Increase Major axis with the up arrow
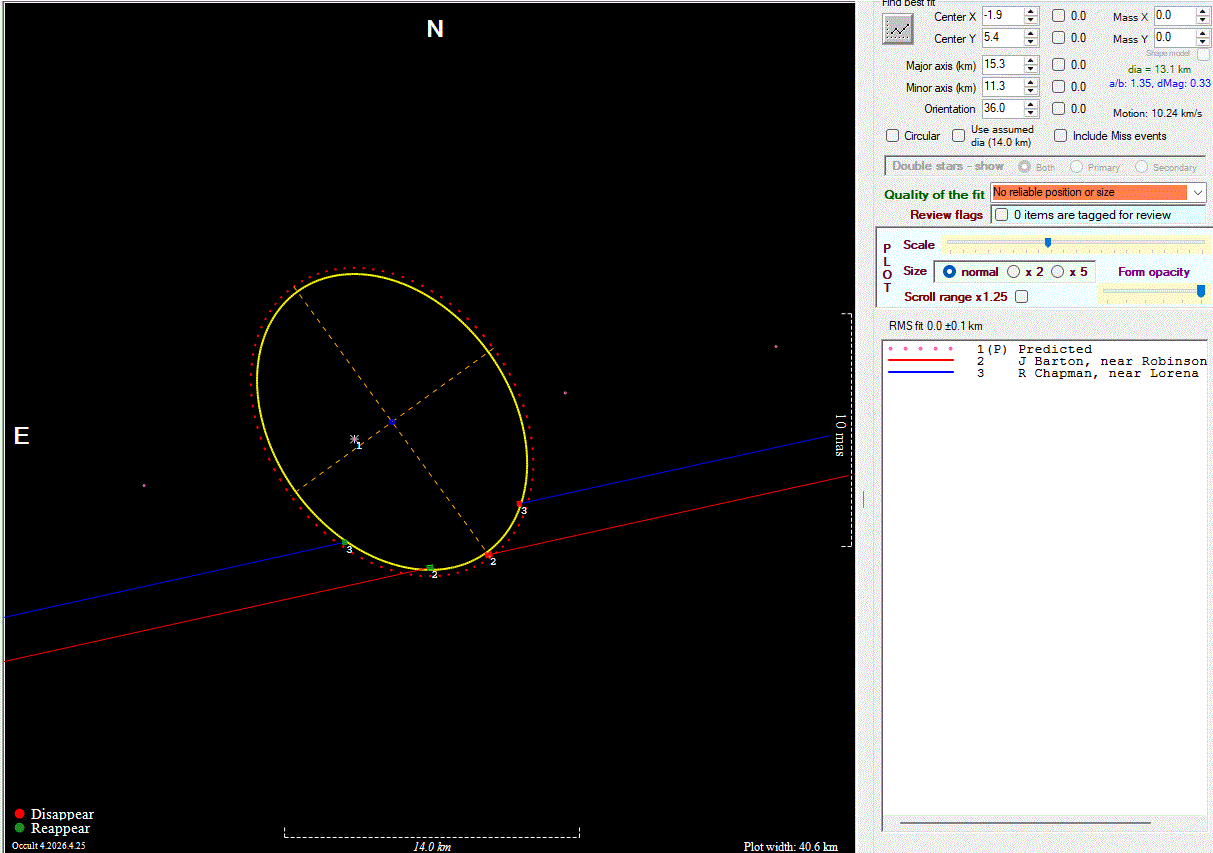 [1031, 60]
